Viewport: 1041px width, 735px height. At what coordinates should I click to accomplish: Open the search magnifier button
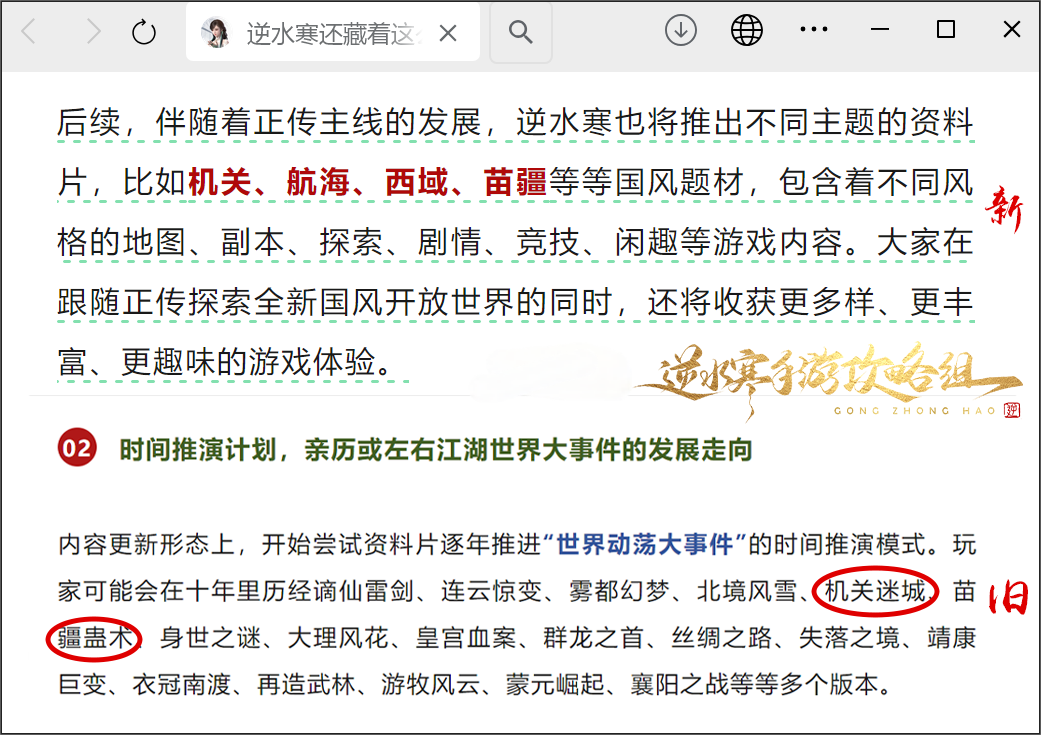tap(520, 32)
